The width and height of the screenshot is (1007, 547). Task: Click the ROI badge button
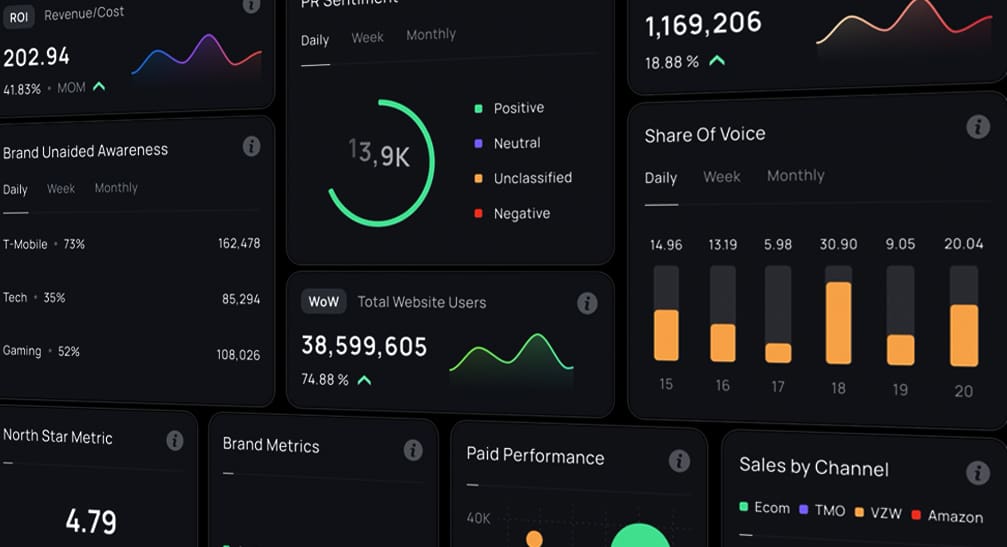(19, 14)
